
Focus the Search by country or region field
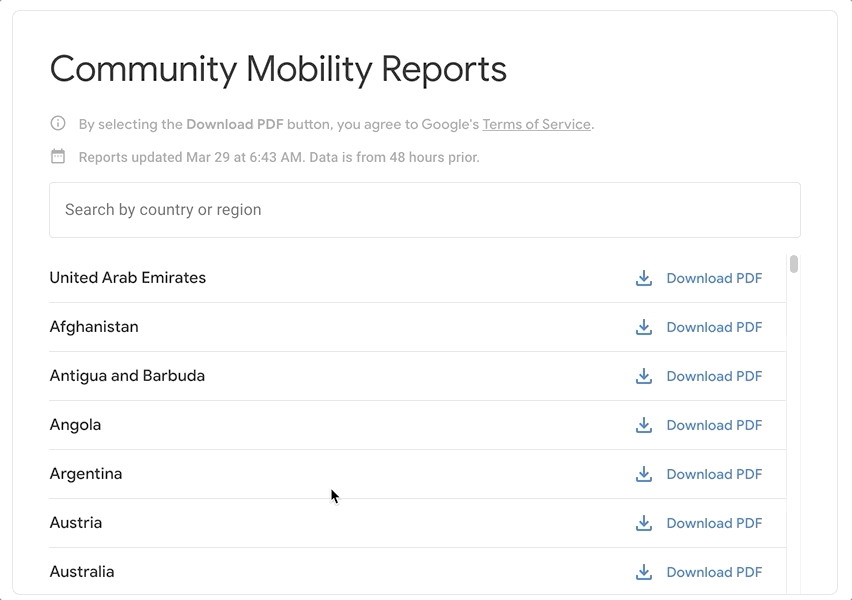(x=424, y=210)
